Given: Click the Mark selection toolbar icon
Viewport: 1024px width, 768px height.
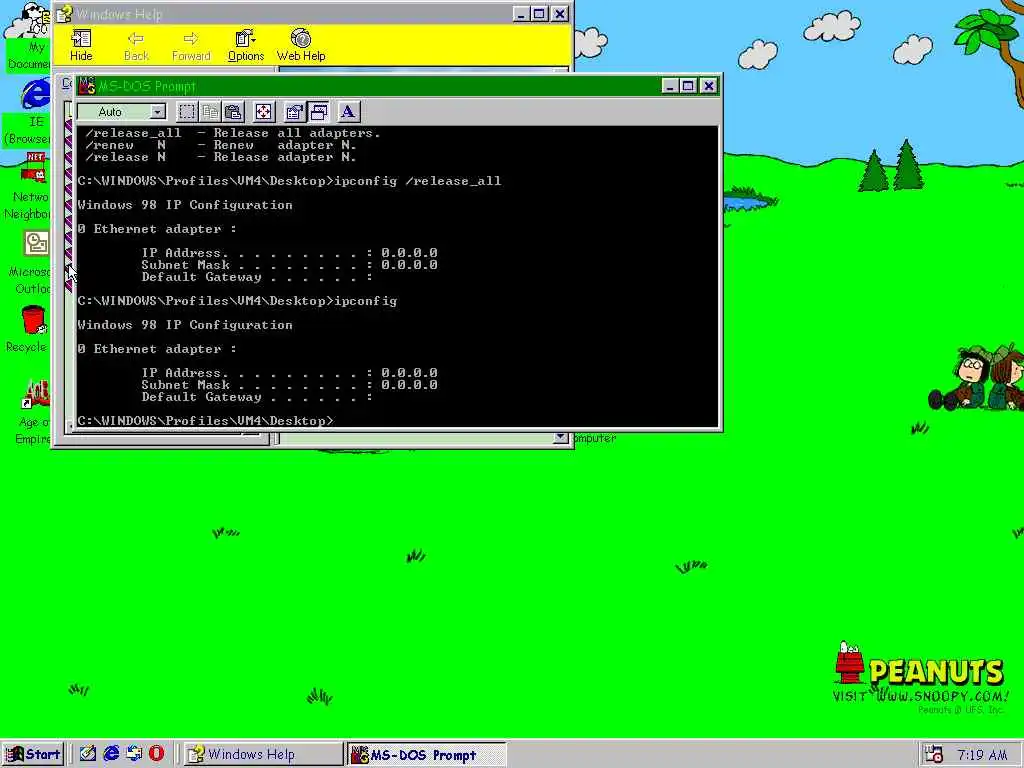Looking at the screenshot, I should coord(187,112).
